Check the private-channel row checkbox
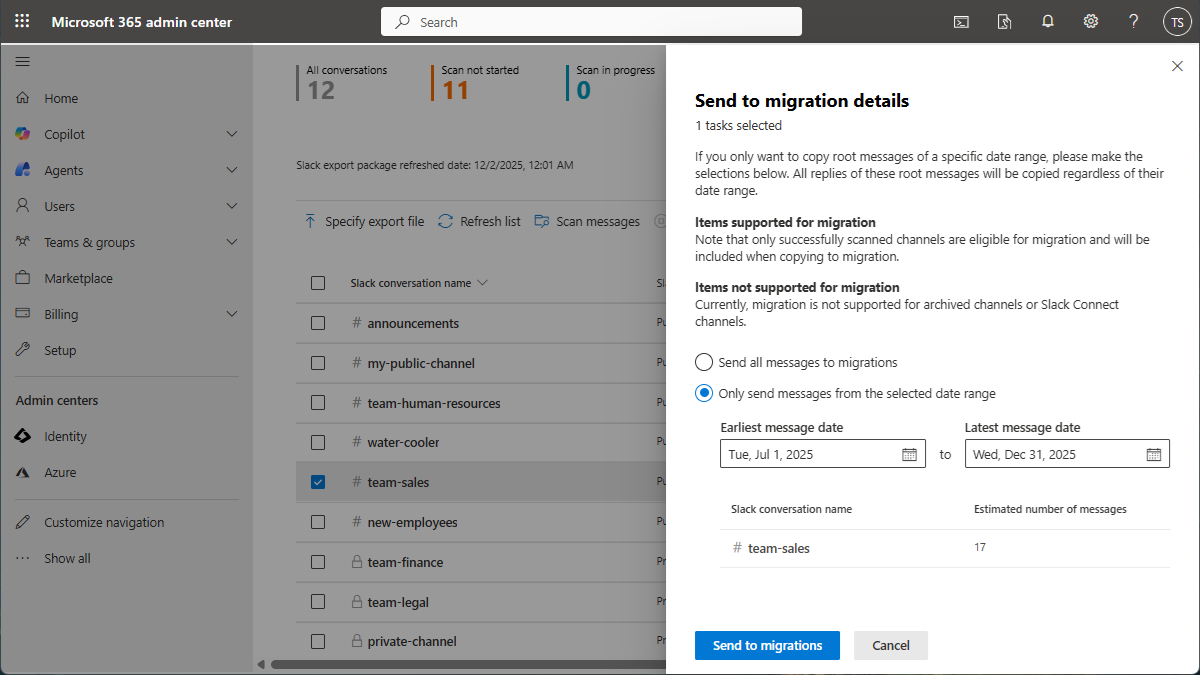Screen dimensions: 1200x675 pos(318,641)
